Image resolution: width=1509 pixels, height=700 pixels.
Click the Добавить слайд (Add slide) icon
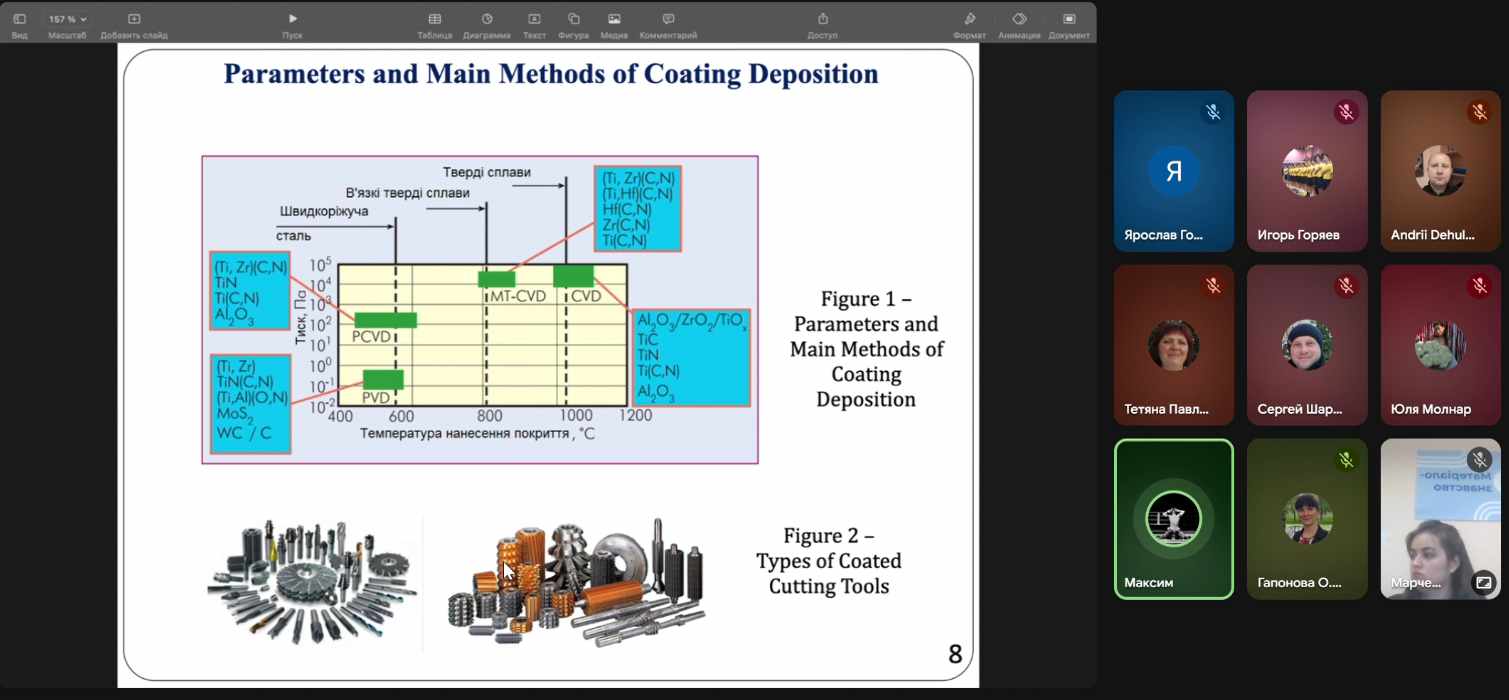134,19
